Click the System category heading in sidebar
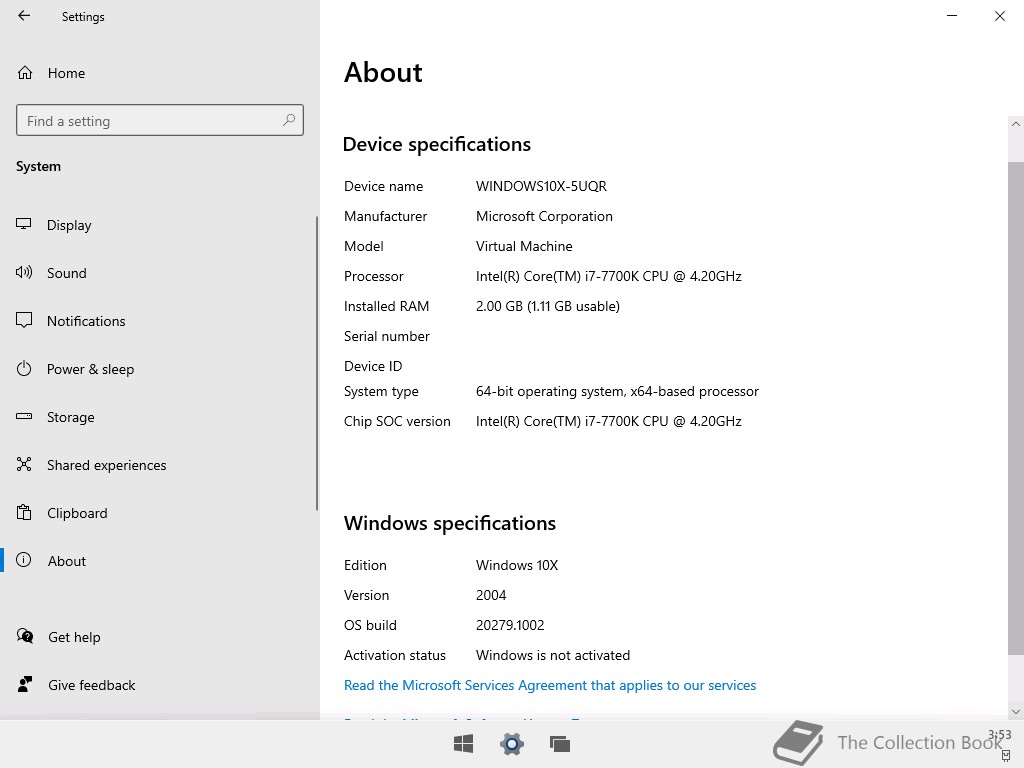This screenshot has height=768, width=1024. pyautogui.click(x=39, y=167)
